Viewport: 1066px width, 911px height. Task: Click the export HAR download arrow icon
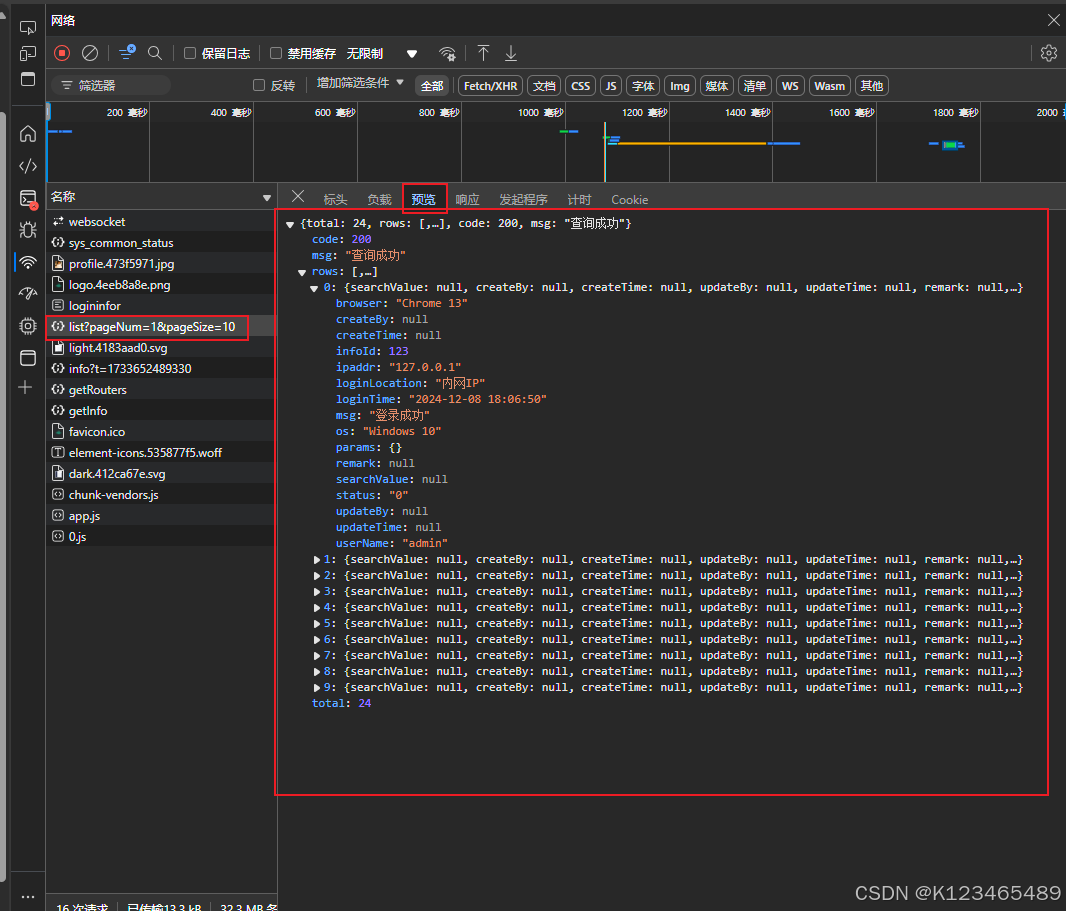pos(511,53)
